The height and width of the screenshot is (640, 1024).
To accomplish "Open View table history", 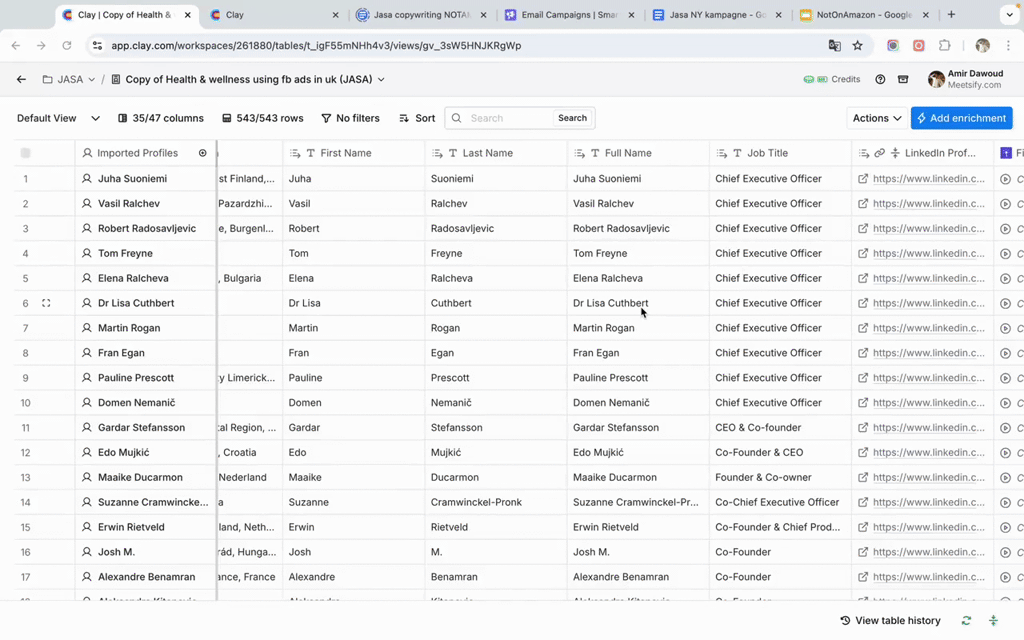I will 890,621.
